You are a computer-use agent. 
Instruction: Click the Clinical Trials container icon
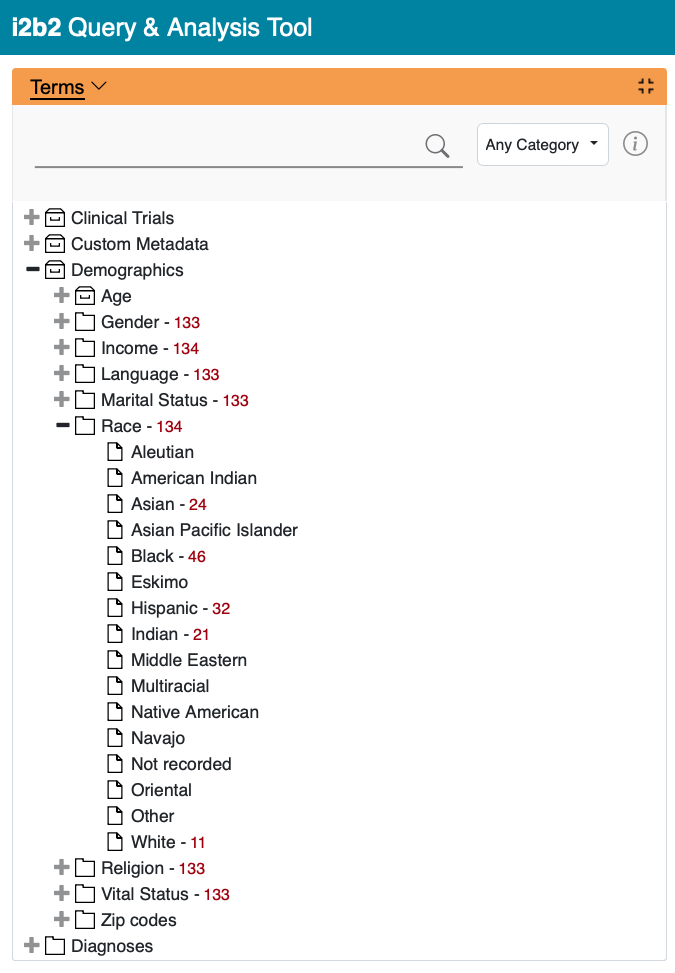(55, 218)
